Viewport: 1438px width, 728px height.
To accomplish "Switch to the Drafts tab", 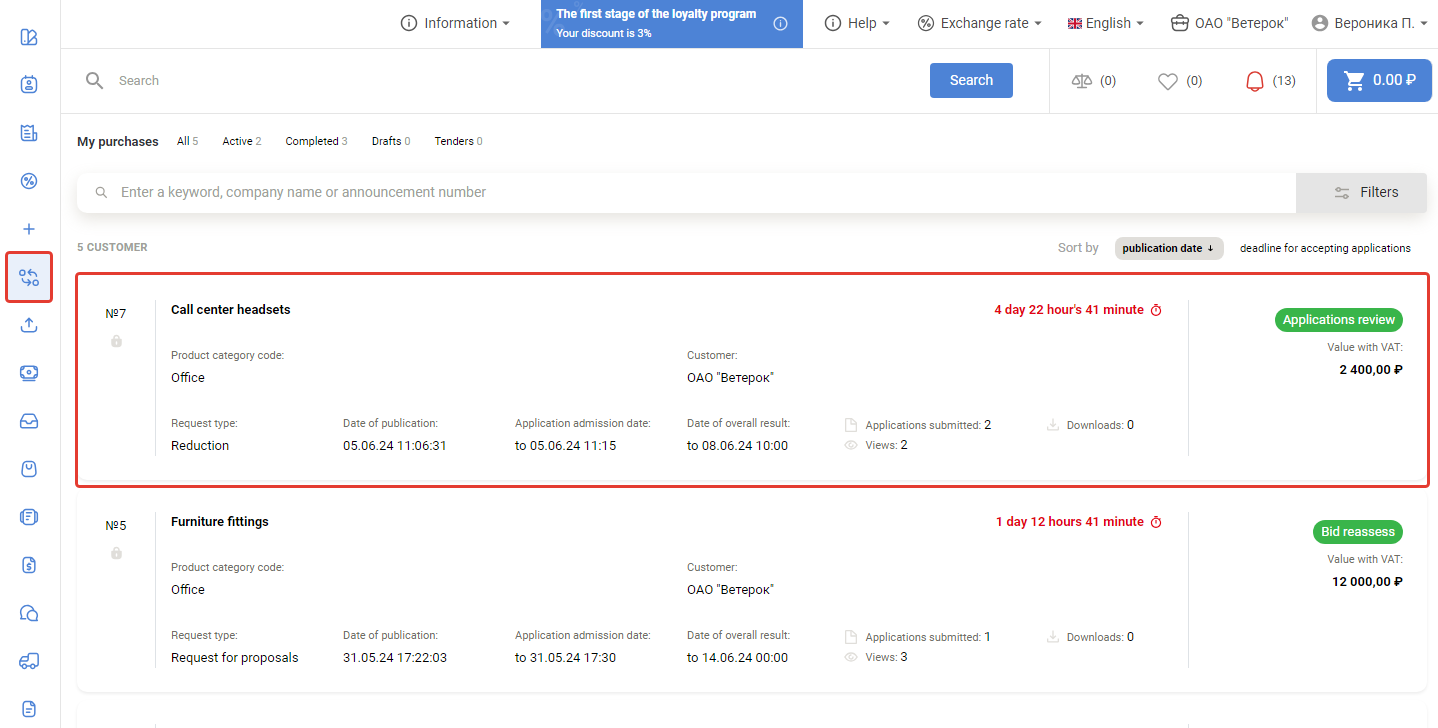I will pyautogui.click(x=391, y=141).
